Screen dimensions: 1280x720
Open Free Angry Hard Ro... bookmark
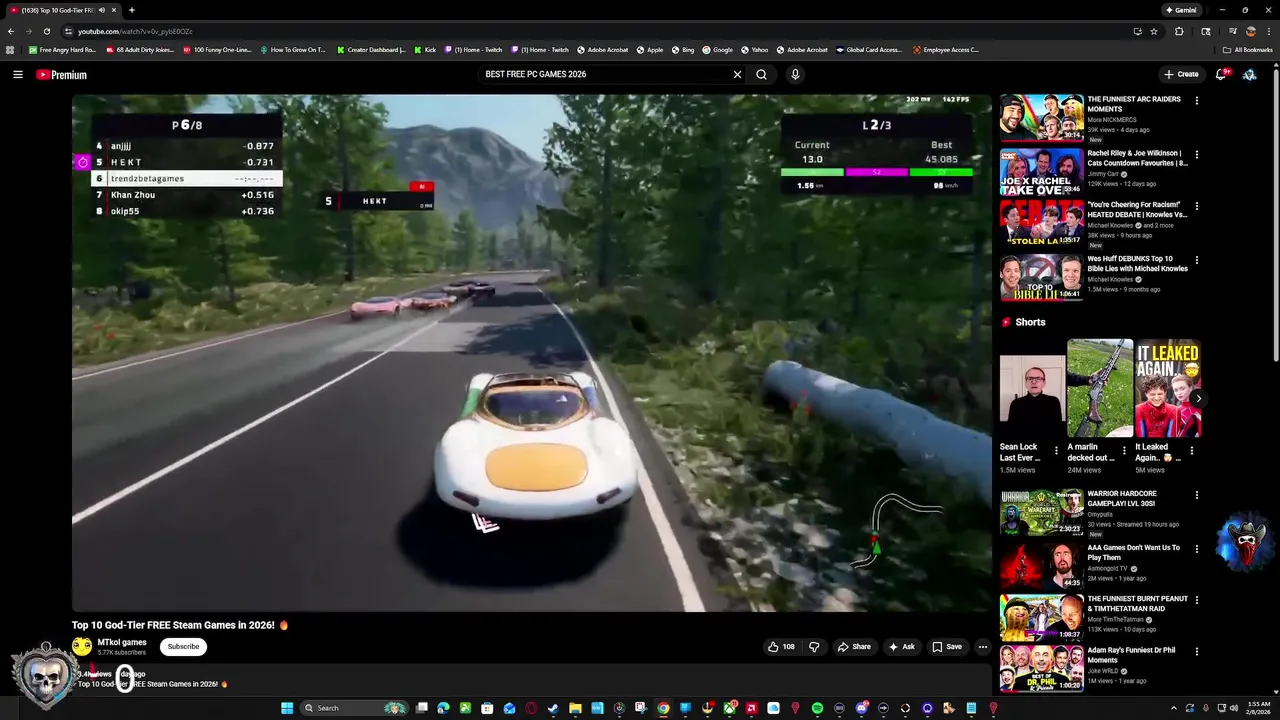62,49
